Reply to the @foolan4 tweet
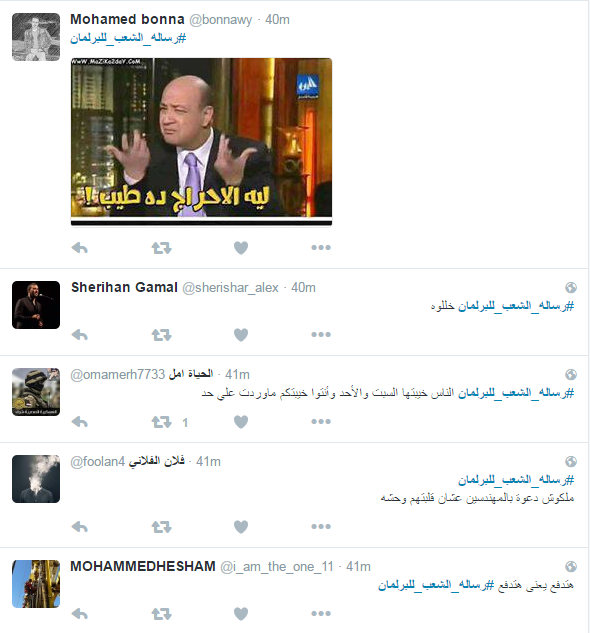The height and width of the screenshot is (633, 590). [x=80, y=527]
